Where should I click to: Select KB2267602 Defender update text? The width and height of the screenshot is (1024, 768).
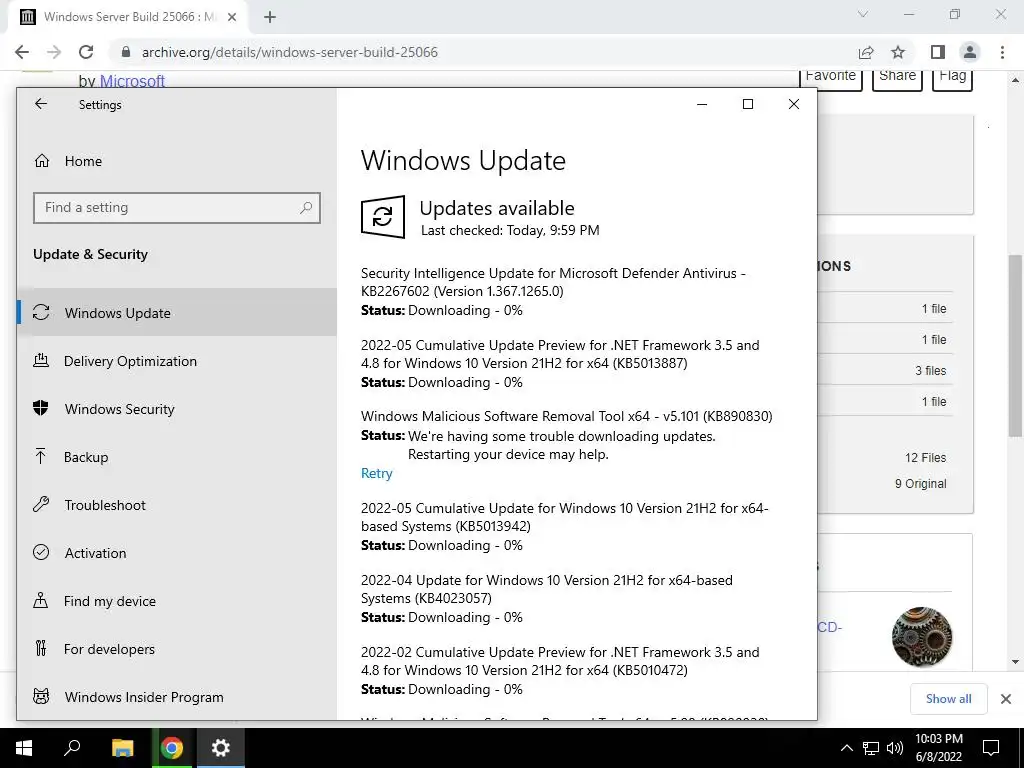pos(553,282)
